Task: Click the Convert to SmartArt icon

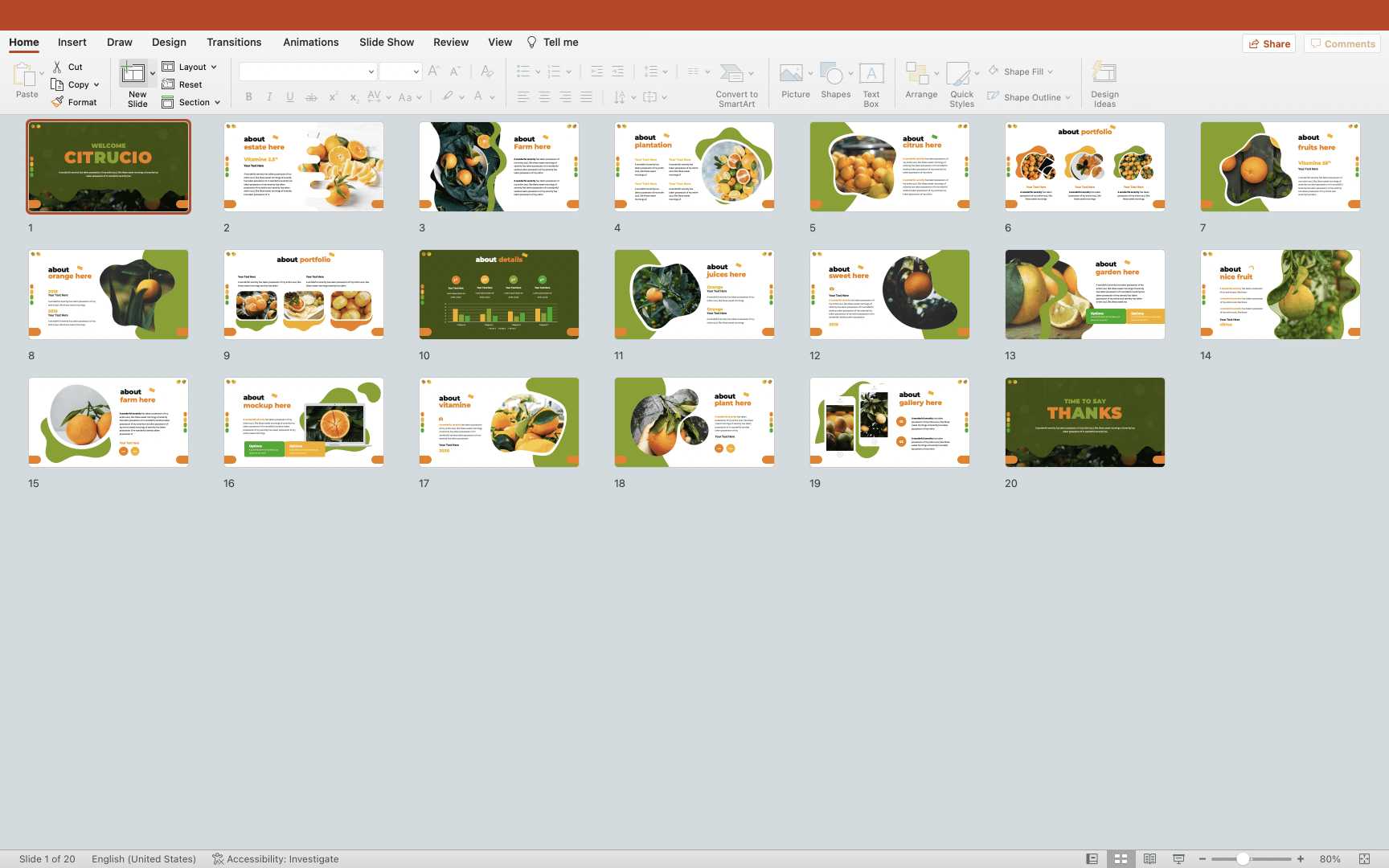Action: tap(731, 74)
